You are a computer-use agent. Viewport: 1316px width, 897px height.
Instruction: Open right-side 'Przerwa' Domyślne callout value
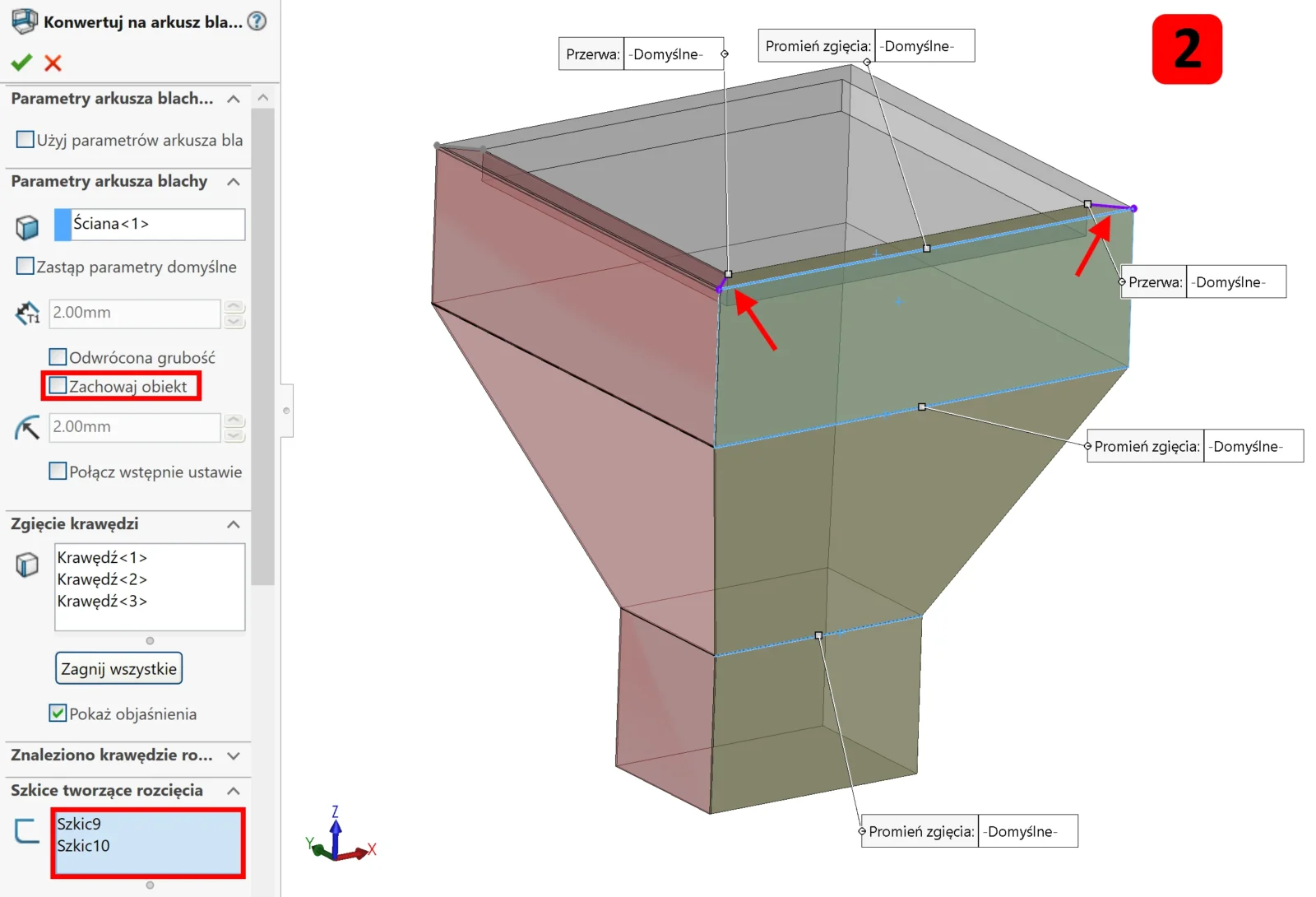coord(1236,282)
